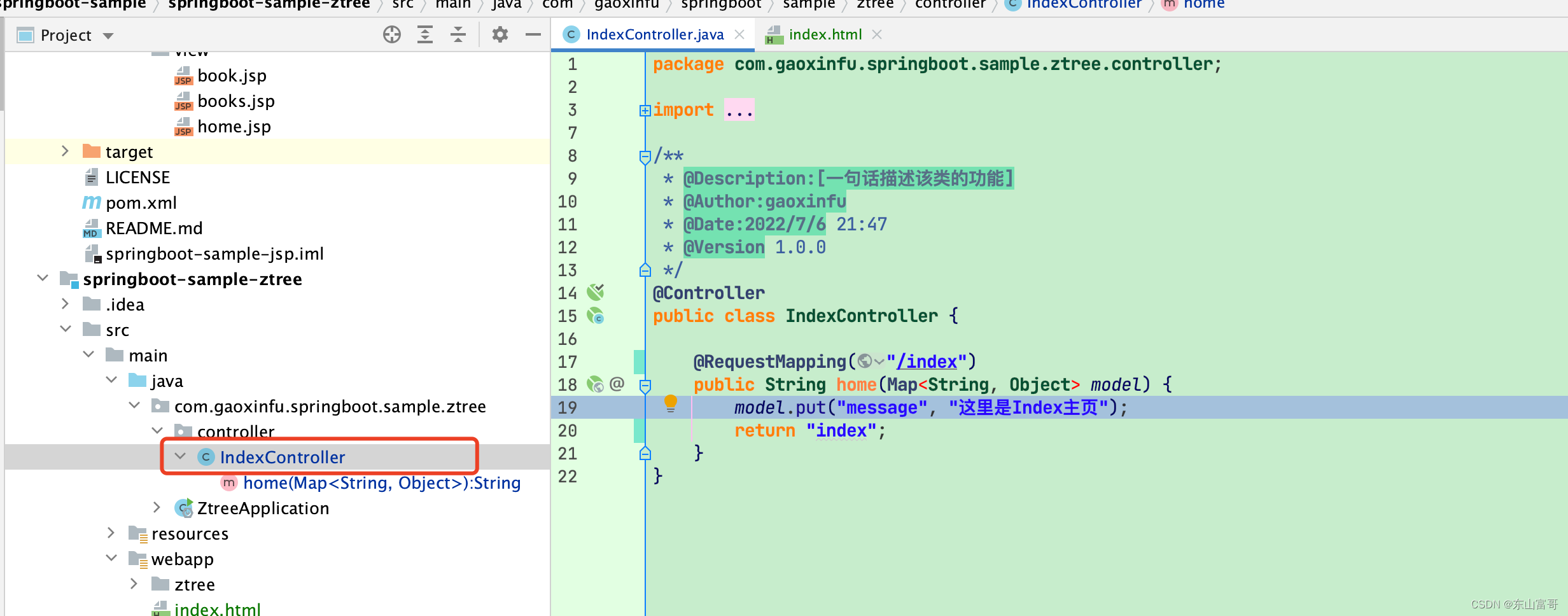Hide the Project panel with the minus icon
The image size is (1568, 616).
coord(533,34)
